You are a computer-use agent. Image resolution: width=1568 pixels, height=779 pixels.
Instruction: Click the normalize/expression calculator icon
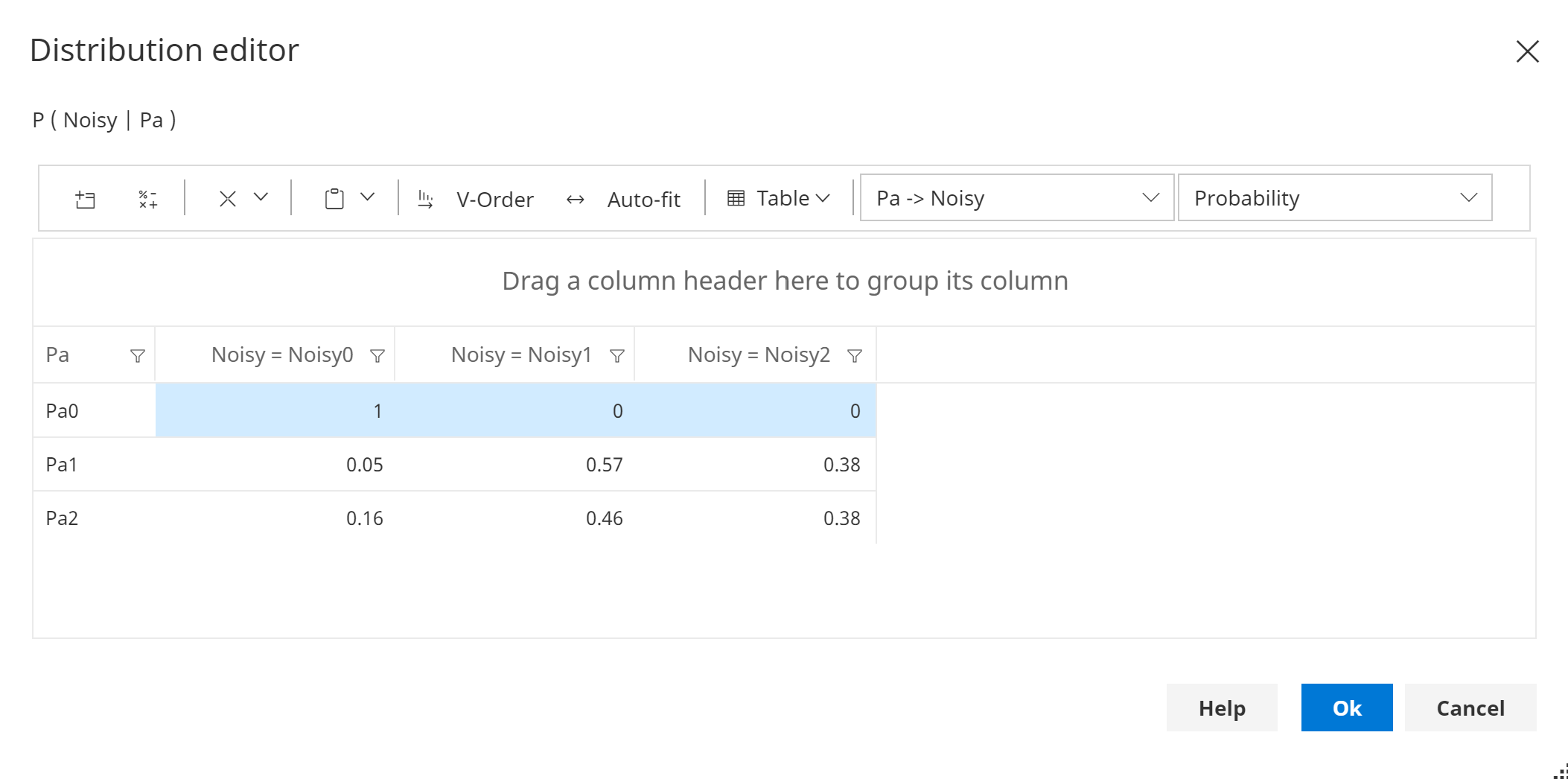click(x=147, y=199)
